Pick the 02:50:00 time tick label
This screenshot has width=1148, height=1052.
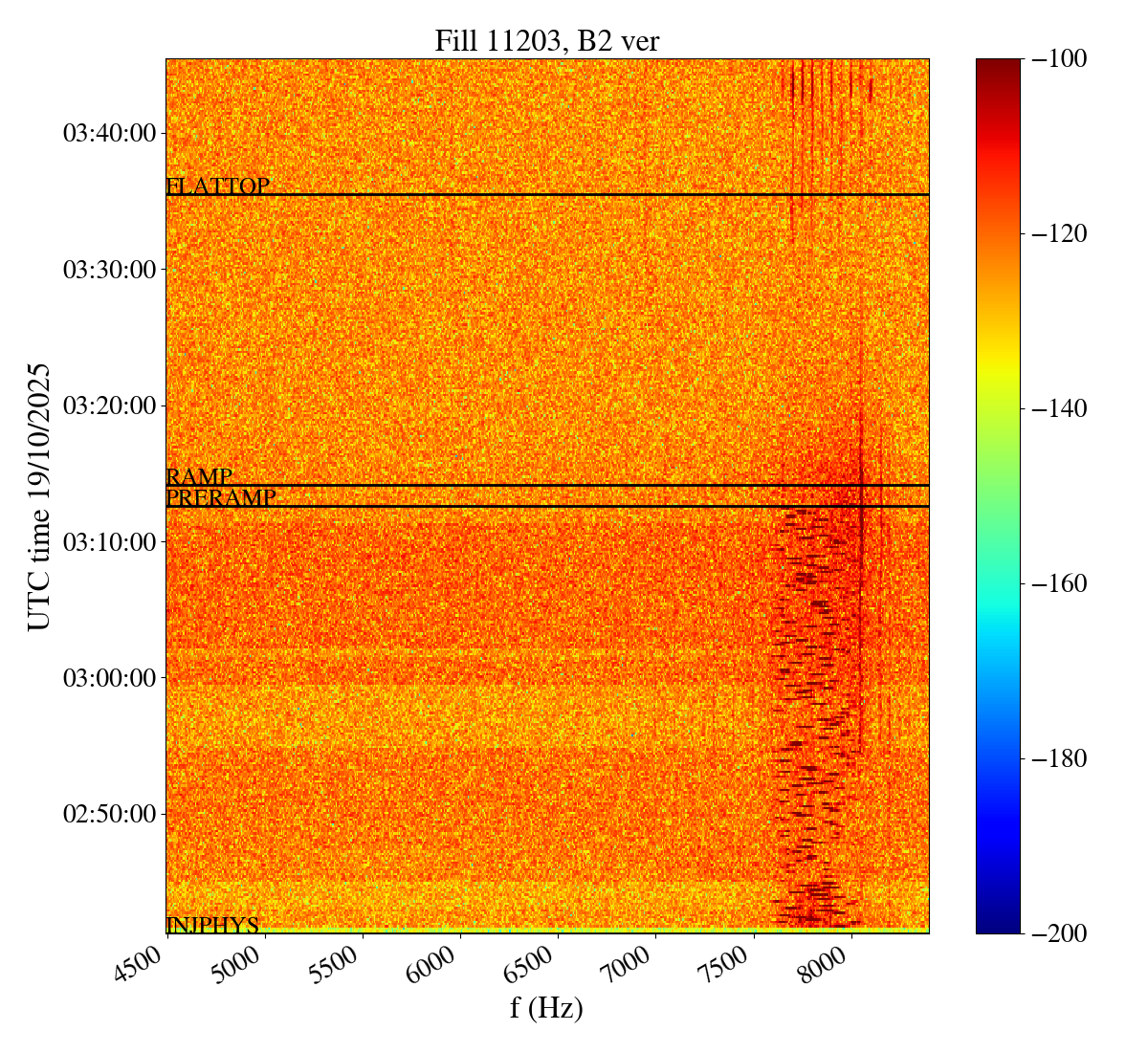click(x=109, y=814)
